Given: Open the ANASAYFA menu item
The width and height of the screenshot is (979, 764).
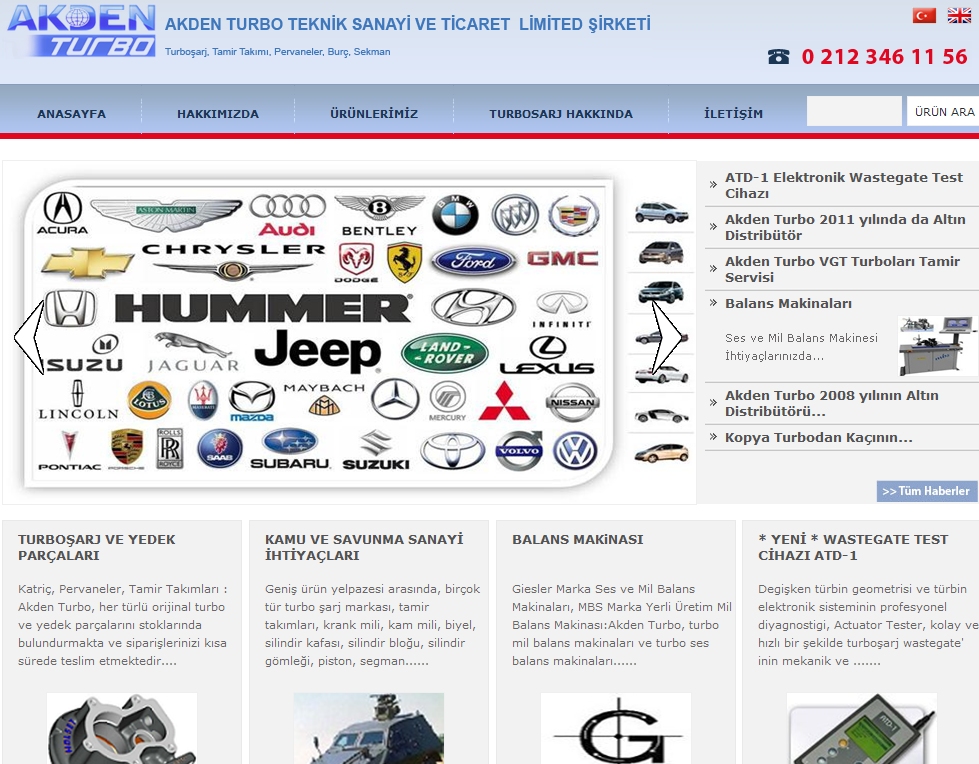Looking at the screenshot, I should pyautogui.click(x=71, y=114).
